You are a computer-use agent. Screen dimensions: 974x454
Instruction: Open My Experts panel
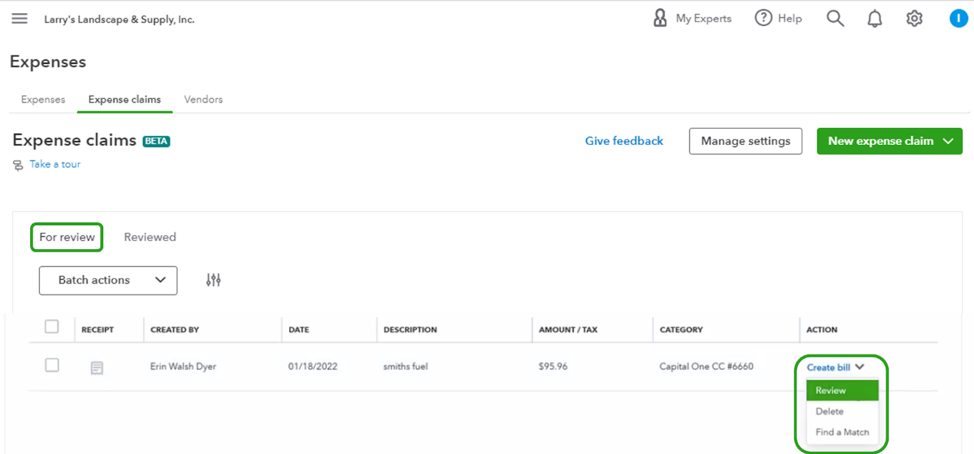[692, 19]
